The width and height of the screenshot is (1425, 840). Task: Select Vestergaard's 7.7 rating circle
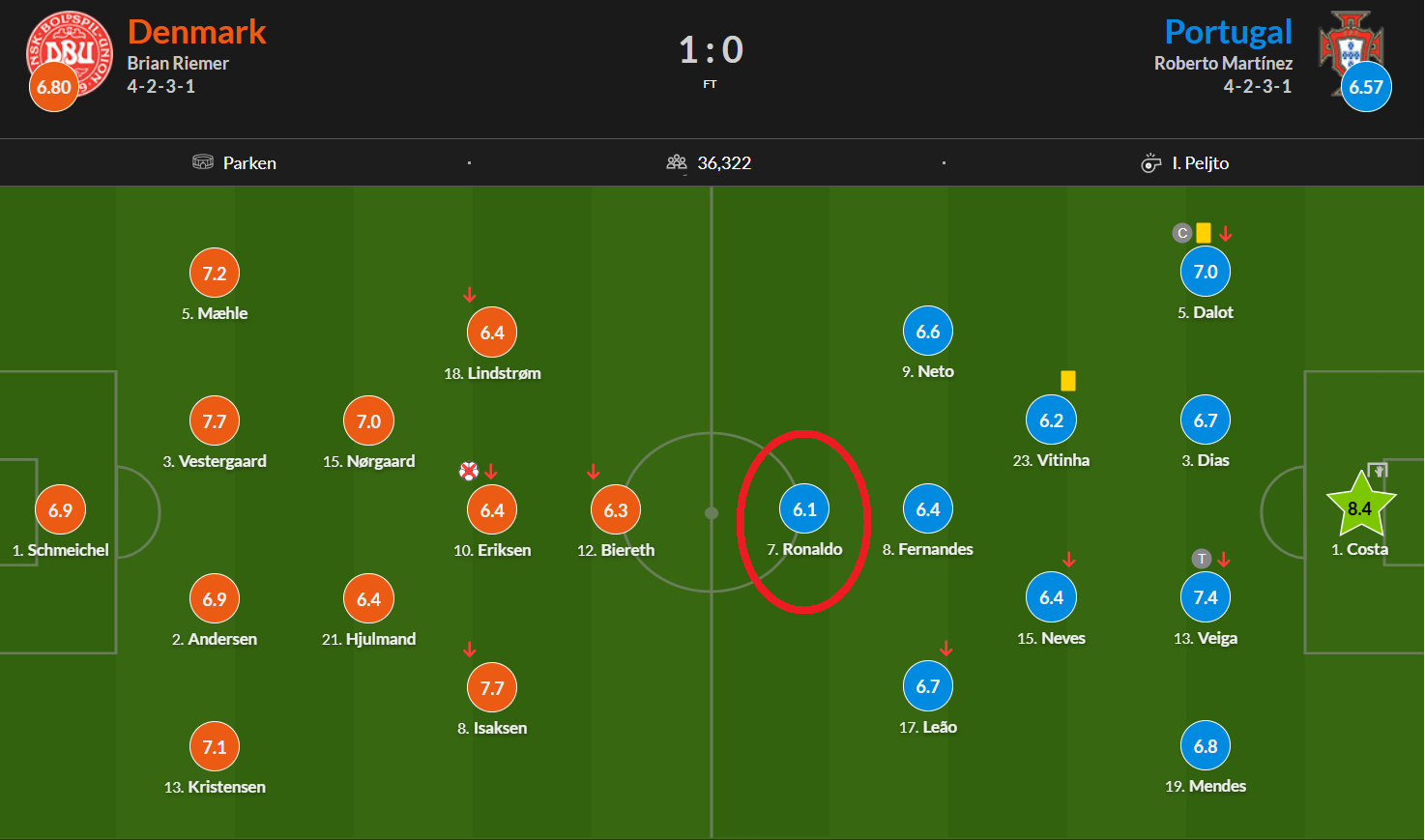[x=215, y=421]
